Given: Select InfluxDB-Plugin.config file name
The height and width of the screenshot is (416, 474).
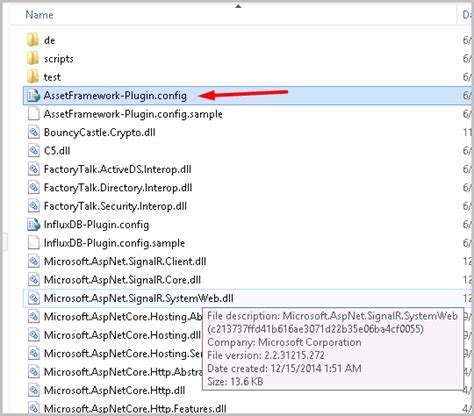Looking at the screenshot, I should click(96, 225).
